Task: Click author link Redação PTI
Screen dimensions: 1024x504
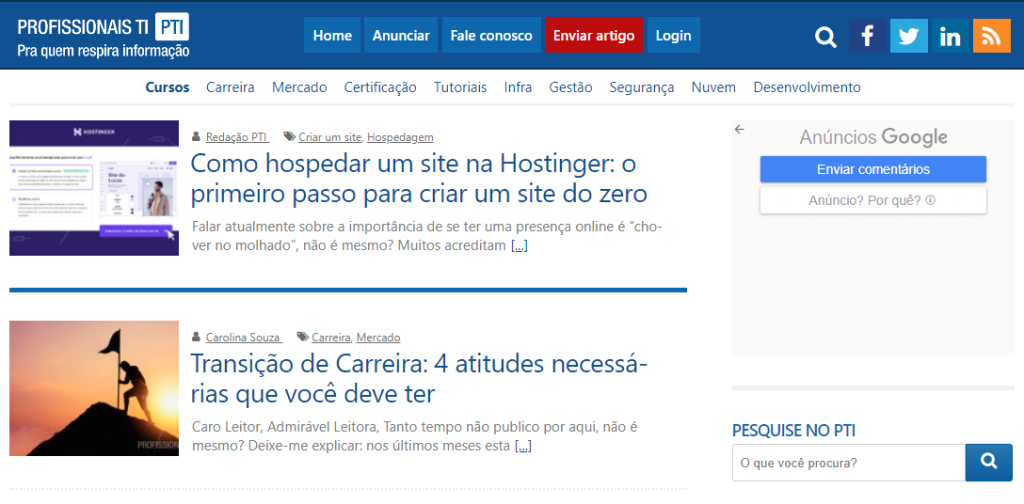Action: pos(237,137)
